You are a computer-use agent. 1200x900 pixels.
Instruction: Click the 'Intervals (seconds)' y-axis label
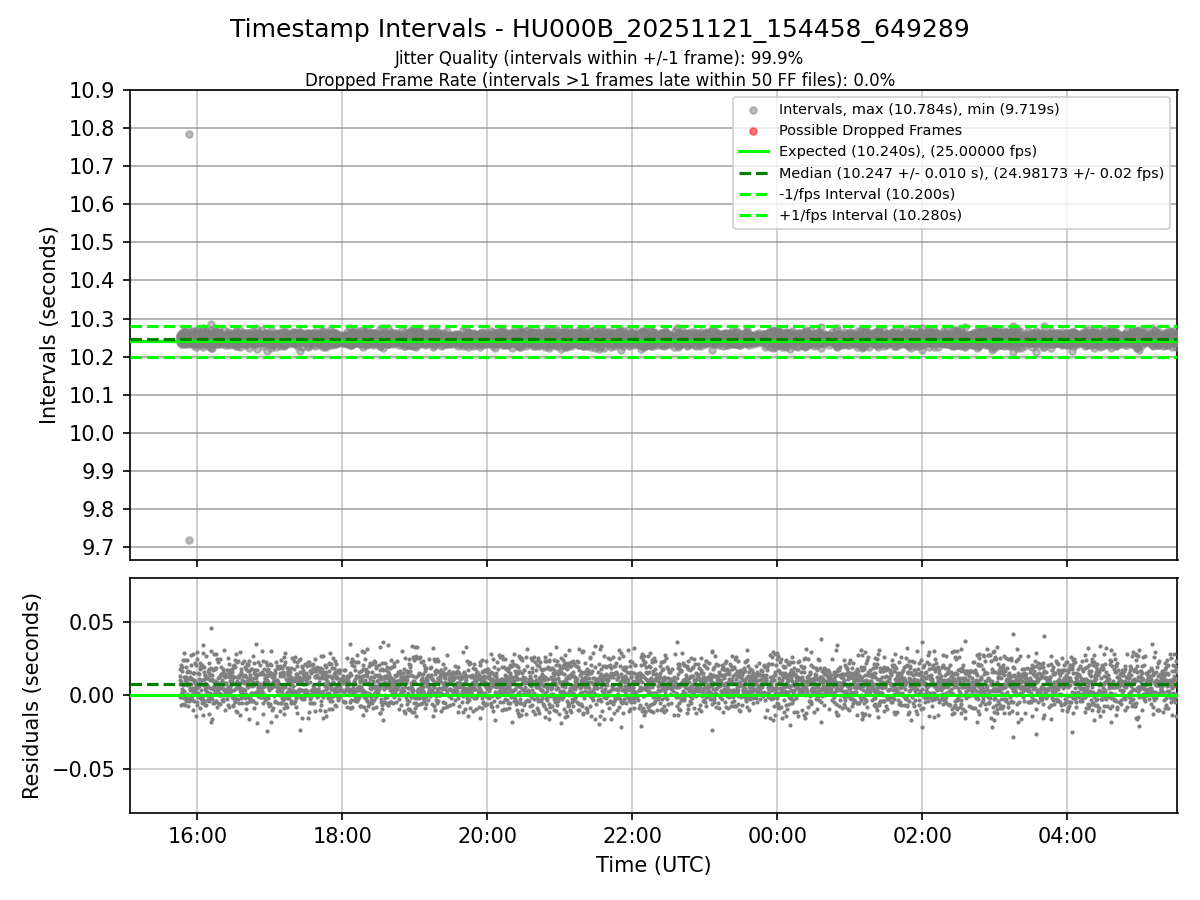(49, 325)
